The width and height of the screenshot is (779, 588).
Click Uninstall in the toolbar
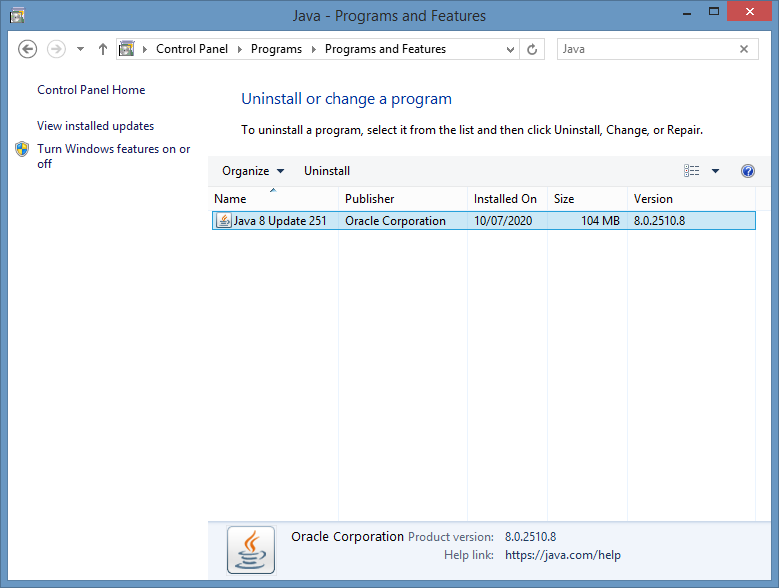click(327, 171)
